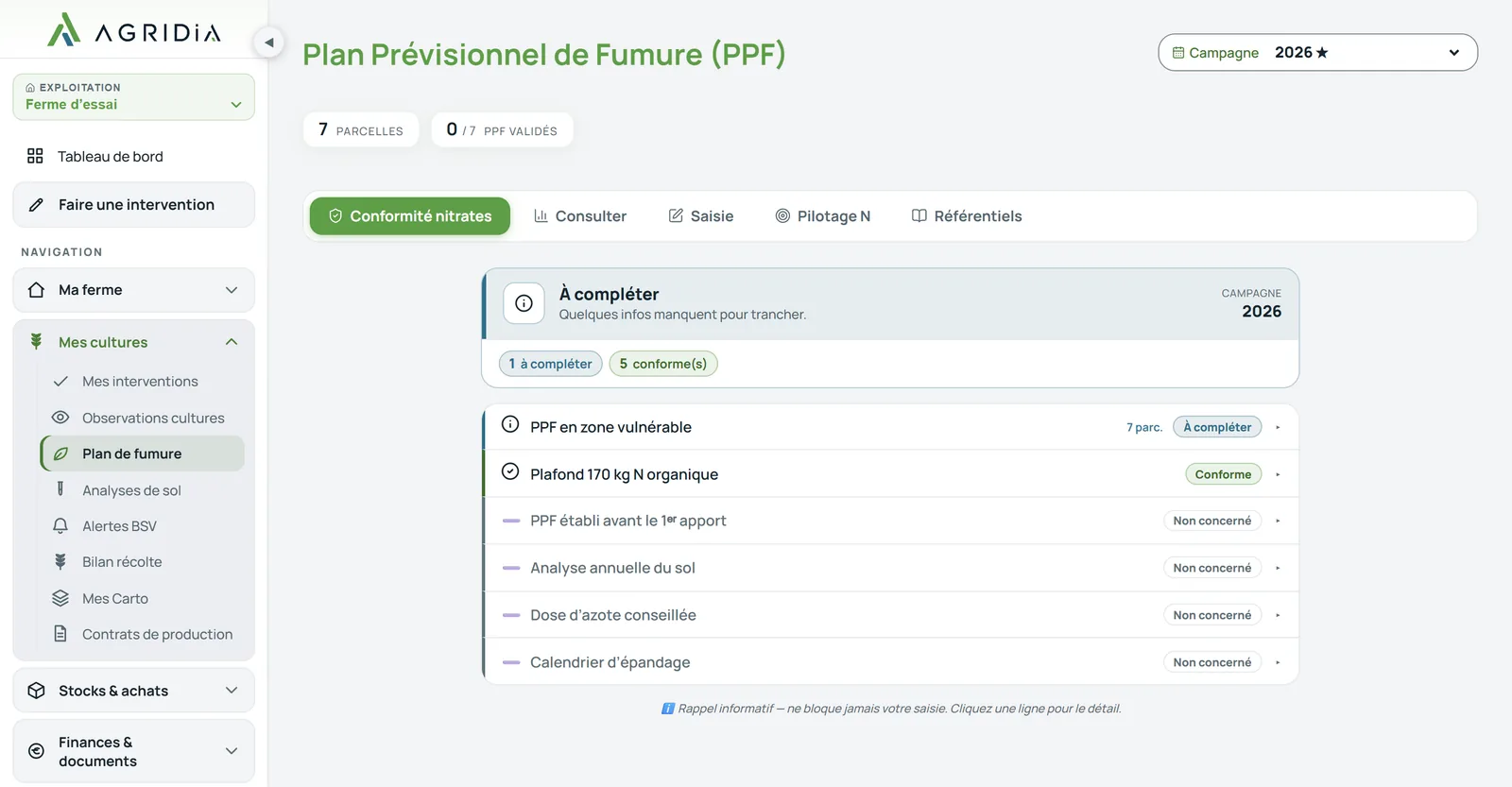
Task: Click the box icon for Stocks & achats
Action: coord(36,691)
